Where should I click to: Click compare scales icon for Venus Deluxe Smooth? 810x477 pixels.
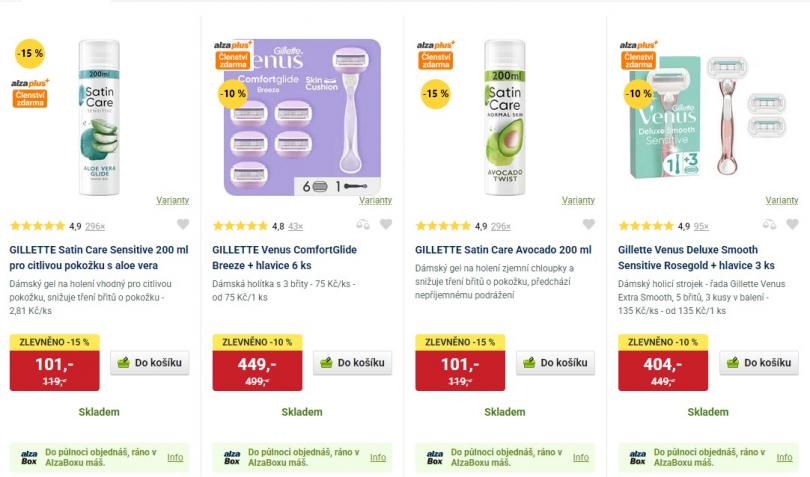point(770,225)
